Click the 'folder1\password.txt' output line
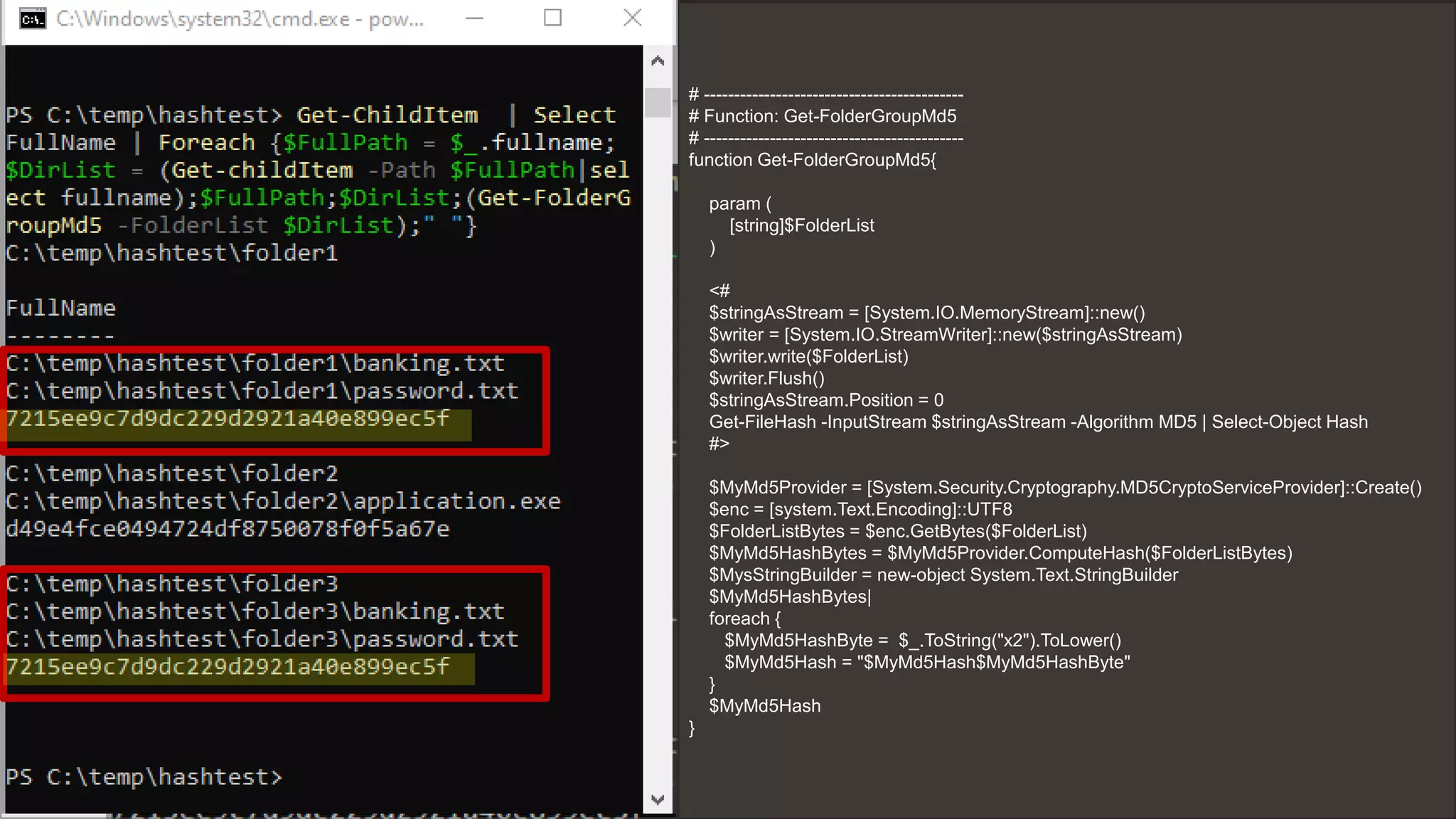The width and height of the screenshot is (1456, 819). [262, 391]
